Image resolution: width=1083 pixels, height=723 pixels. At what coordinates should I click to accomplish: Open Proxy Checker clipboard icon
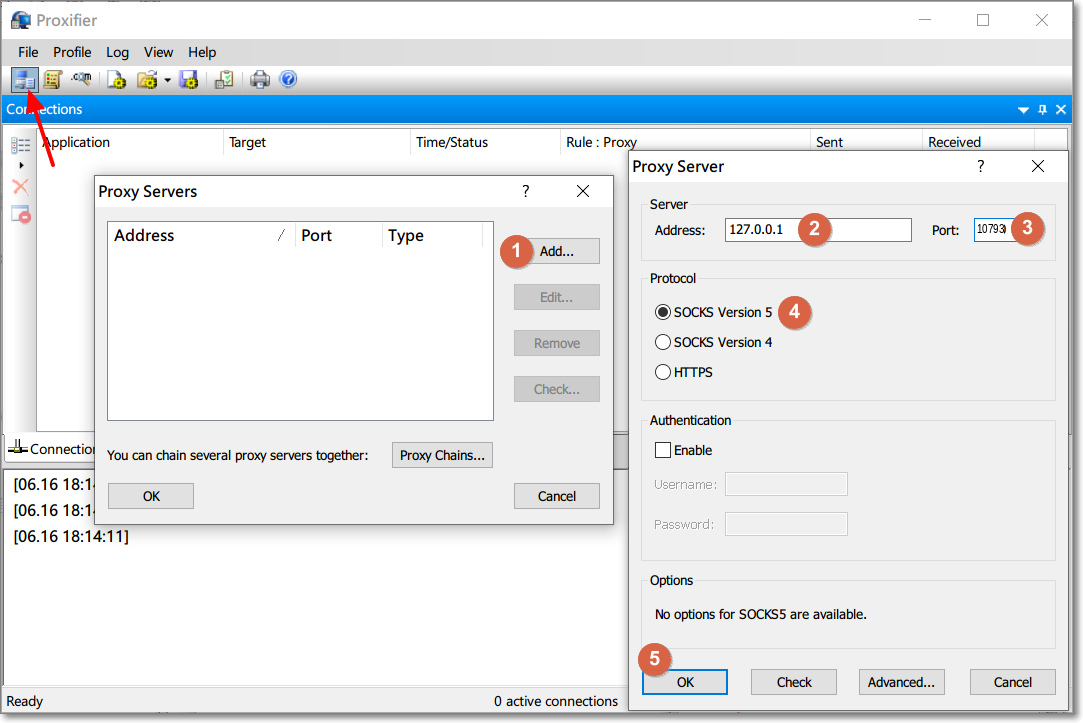coord(224,80)
